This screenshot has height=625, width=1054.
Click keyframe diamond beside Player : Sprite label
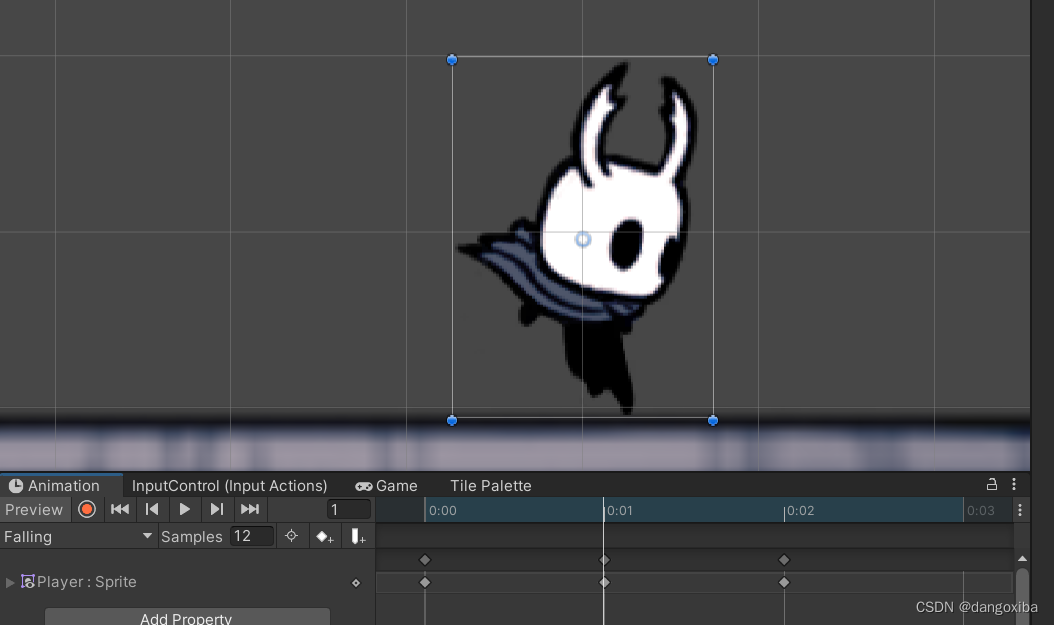(x=356, y=583)
